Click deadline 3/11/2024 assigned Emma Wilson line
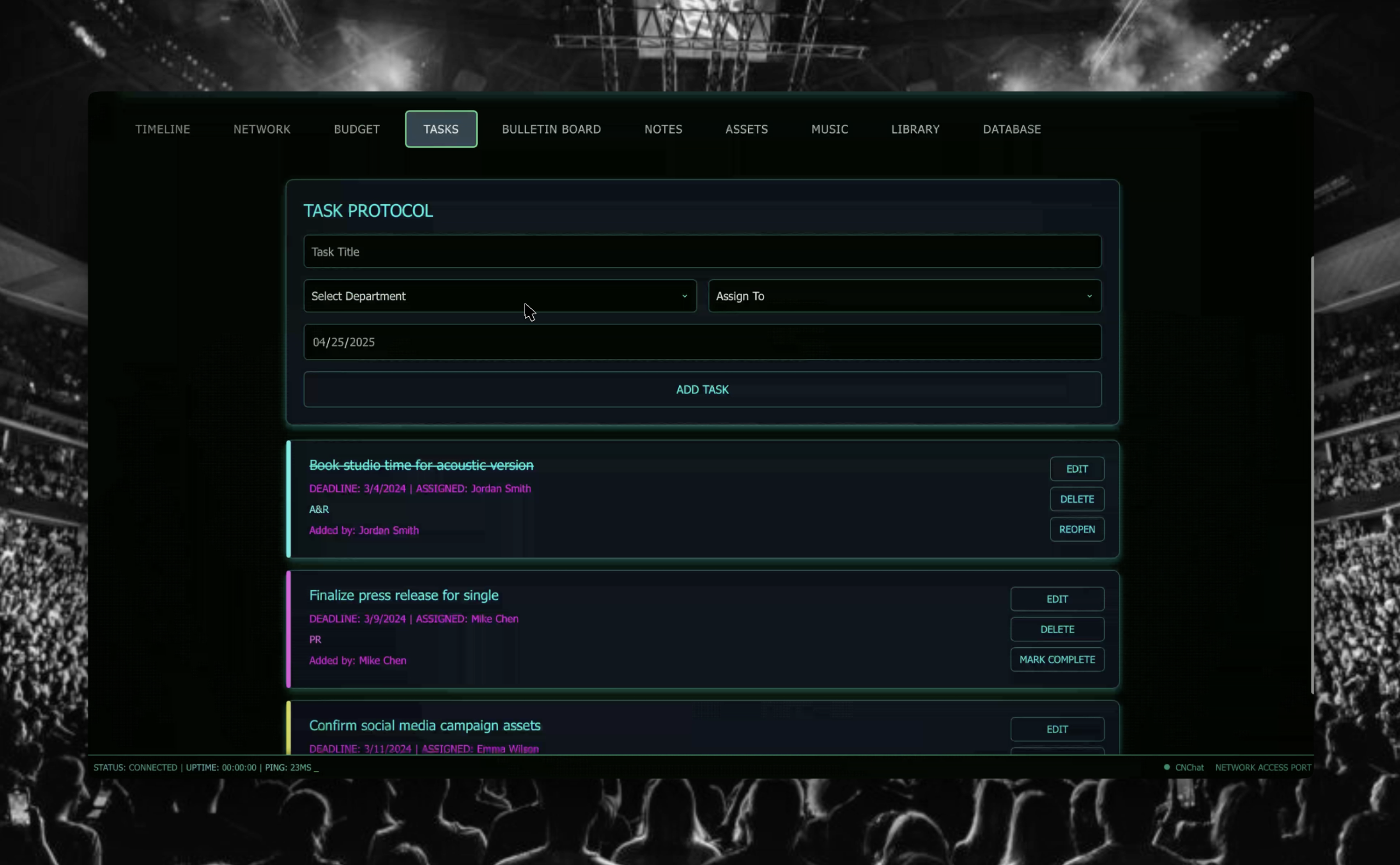 pos(424,748)
